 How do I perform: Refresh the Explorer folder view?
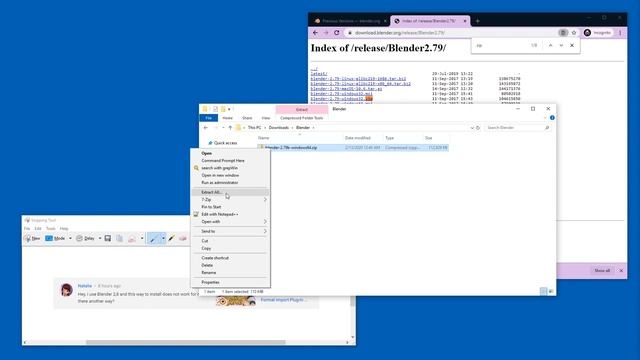[x=478, y=128]
